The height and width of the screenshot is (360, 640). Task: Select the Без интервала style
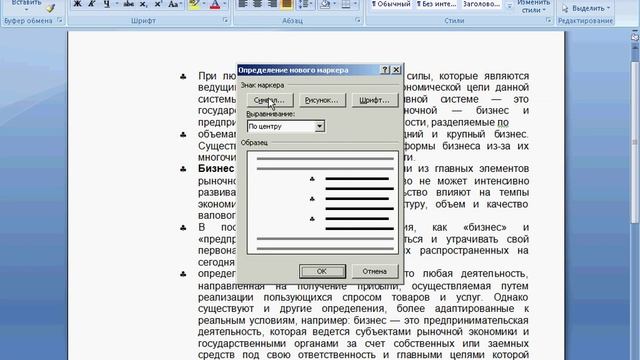coord(436,4)
